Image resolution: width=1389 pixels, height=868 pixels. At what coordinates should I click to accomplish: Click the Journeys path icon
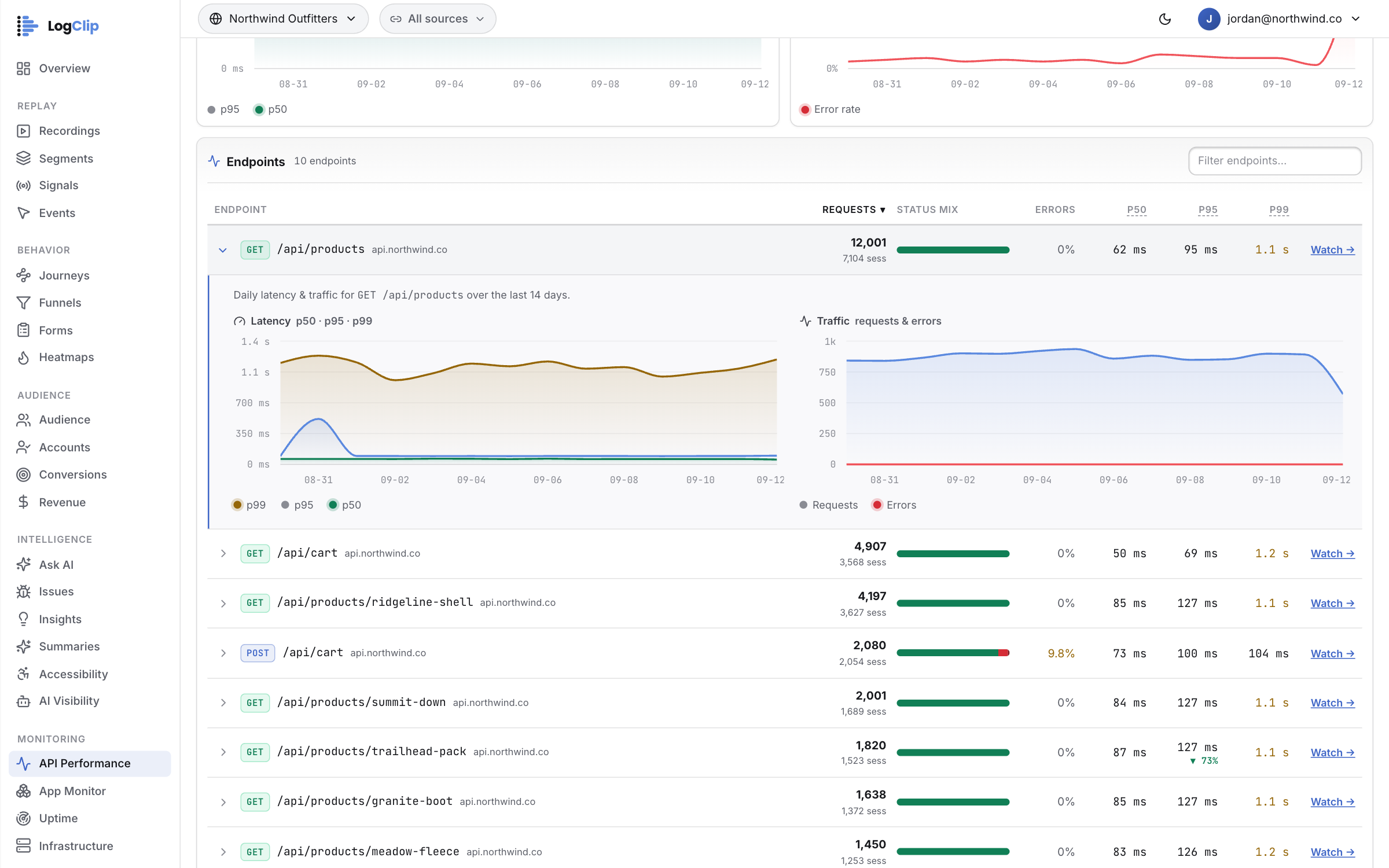pos(23,275)
